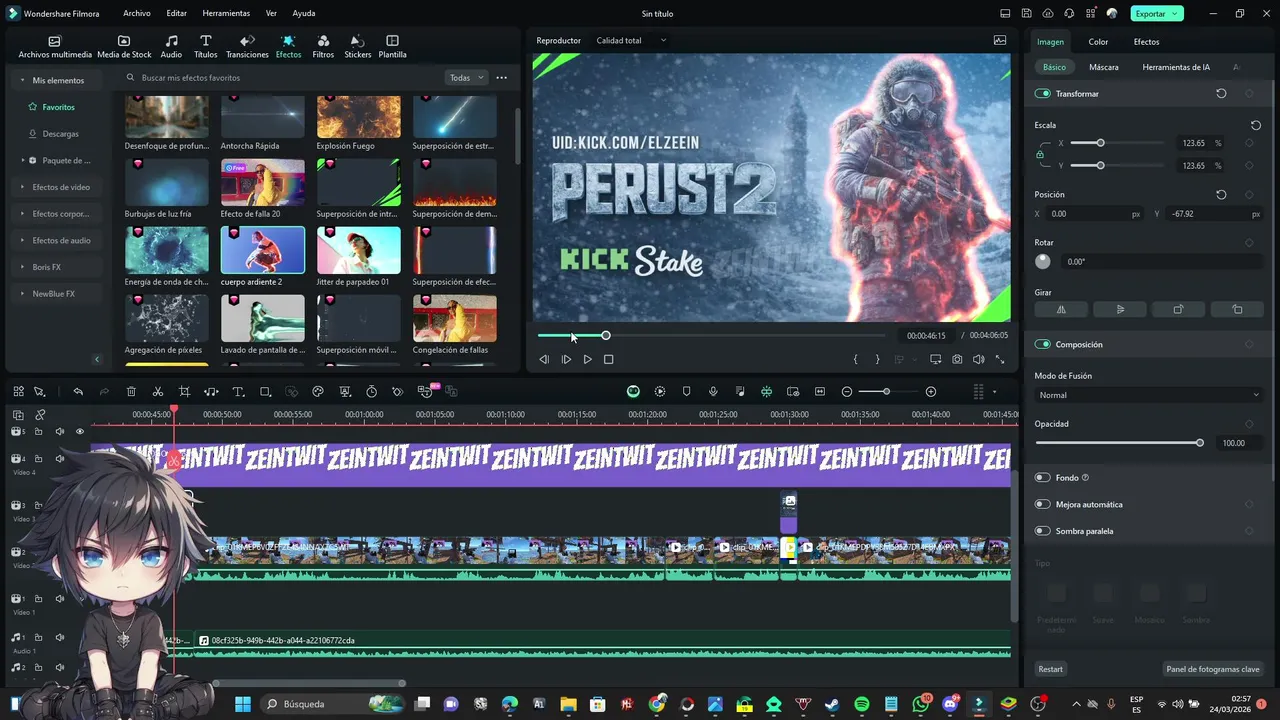Open the speed stopwatch tool
The width and height of the screenshot is (1280, 720).
click(x=371, y=392)
